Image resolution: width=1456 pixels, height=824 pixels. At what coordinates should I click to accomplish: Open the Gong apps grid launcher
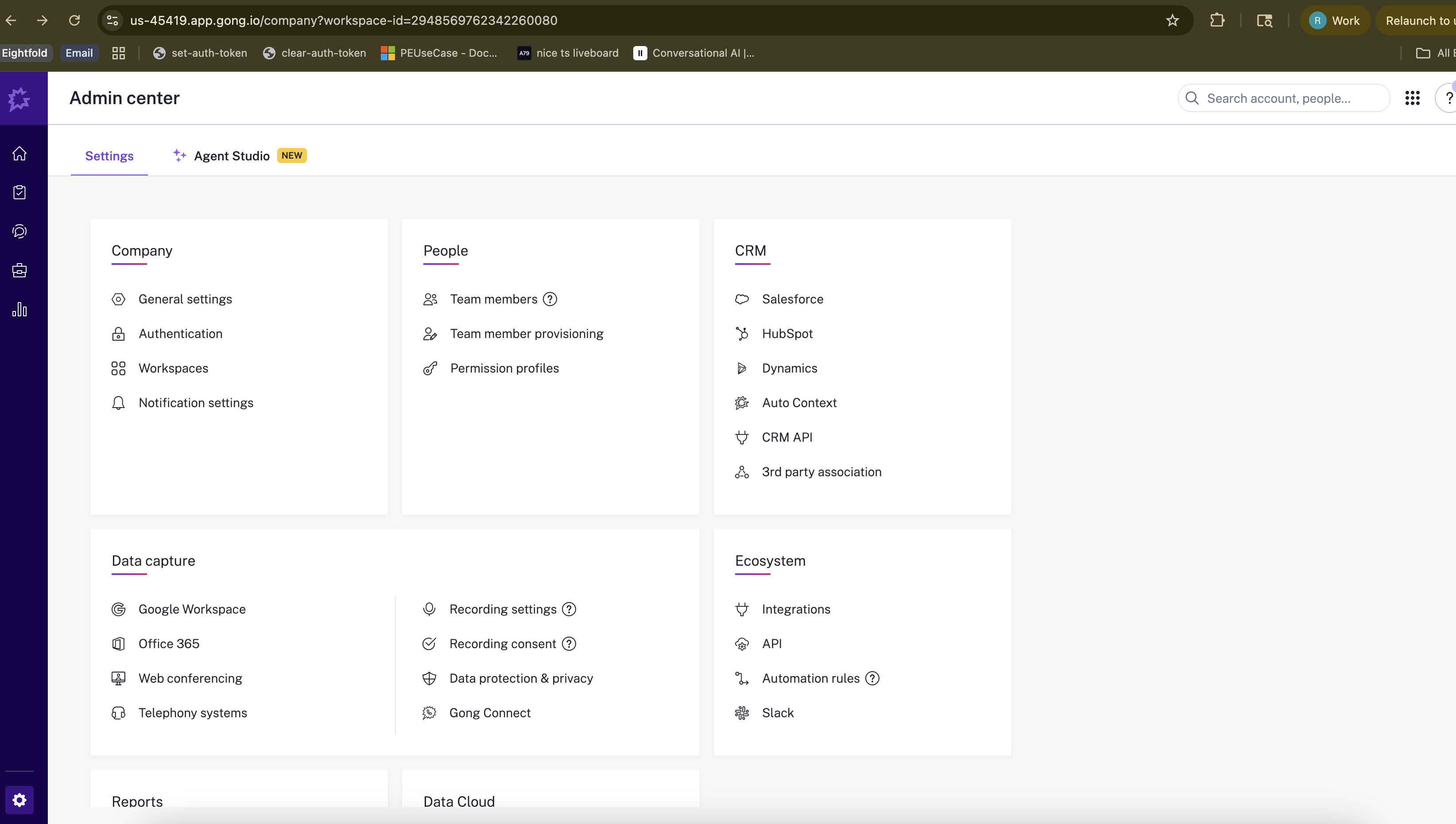[1413, 97]
